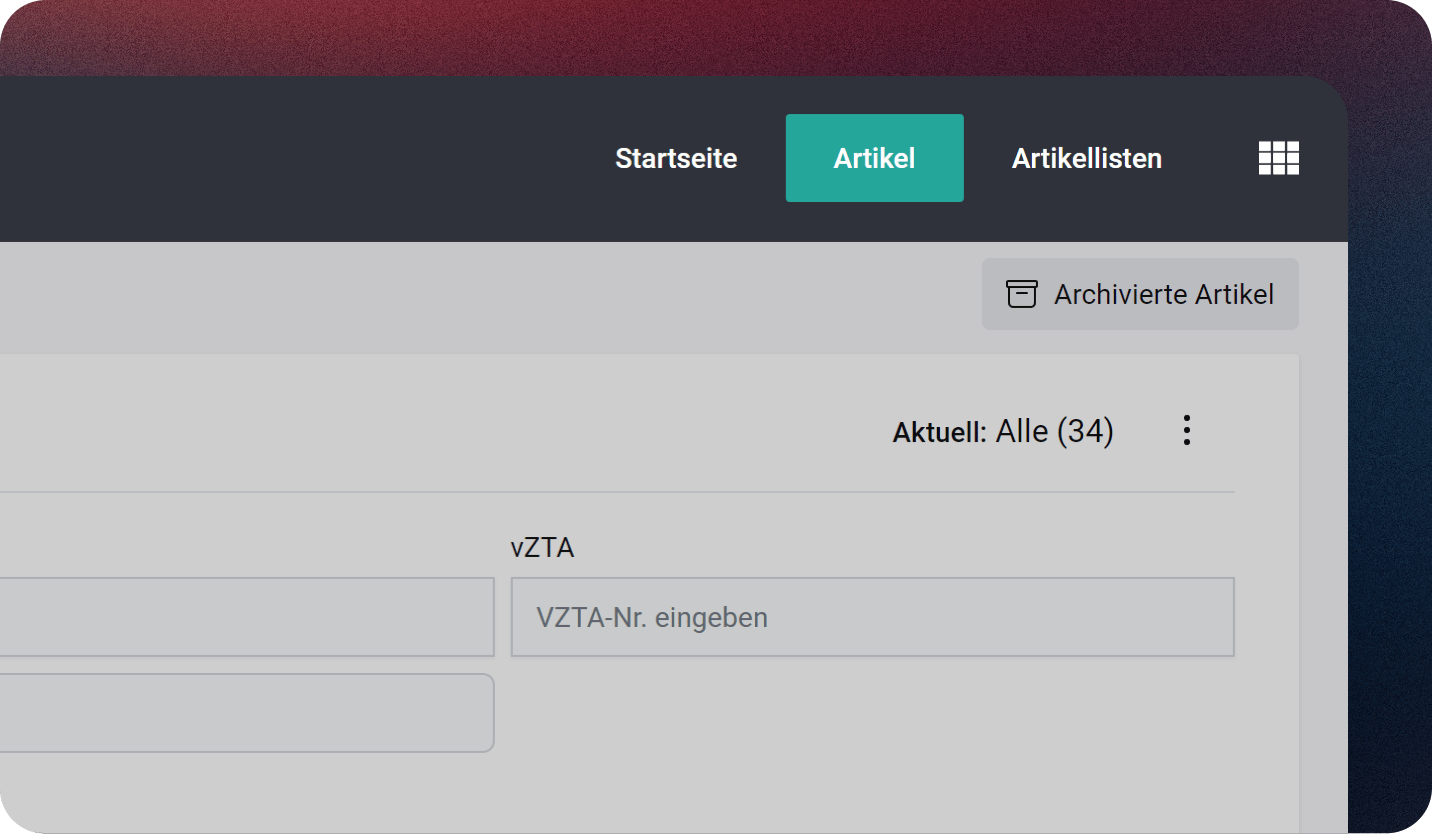Screen dimensions: 1432x840
Task: Click the vertical ellipsis beside Alle (34)
Action: [x=1186, y=430]
